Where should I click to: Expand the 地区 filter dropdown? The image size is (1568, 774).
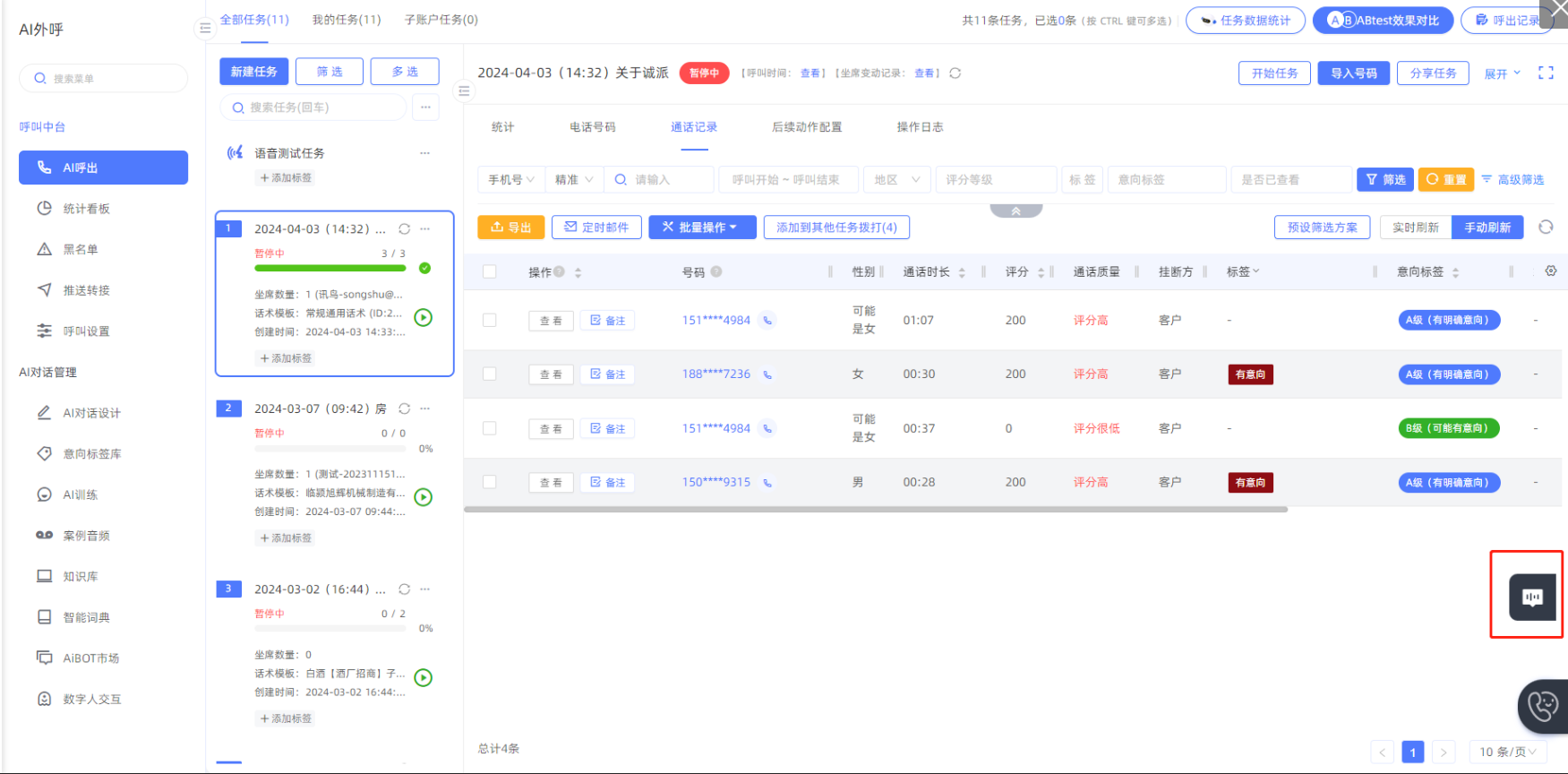point(896,180)
